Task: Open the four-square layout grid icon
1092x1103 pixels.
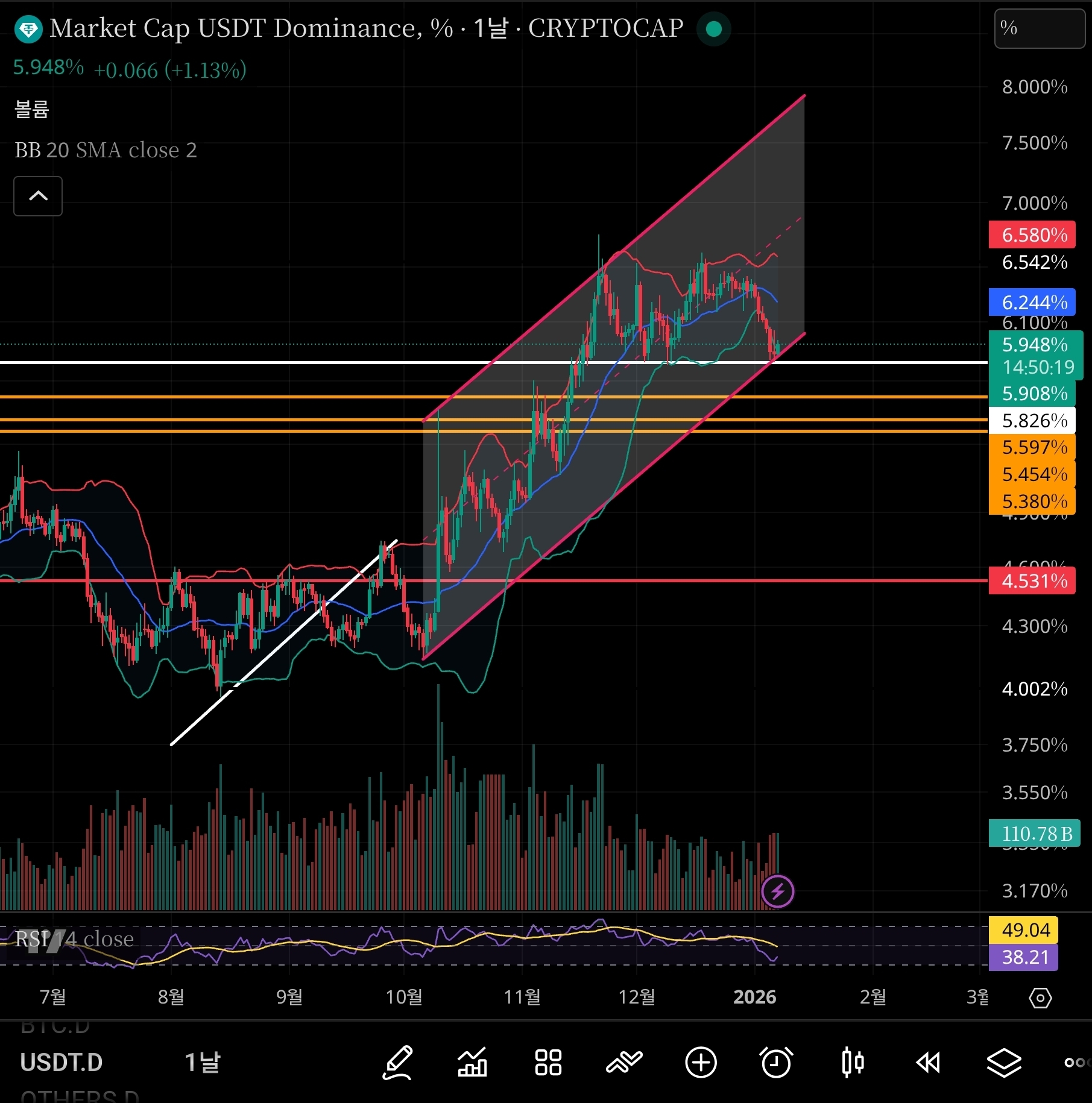Action: click(x=548, y=1063)
